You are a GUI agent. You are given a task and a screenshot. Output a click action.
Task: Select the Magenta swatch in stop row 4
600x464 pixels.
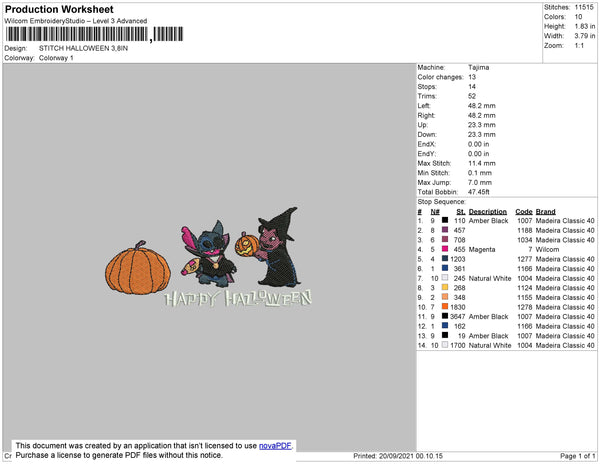[445, 249]
